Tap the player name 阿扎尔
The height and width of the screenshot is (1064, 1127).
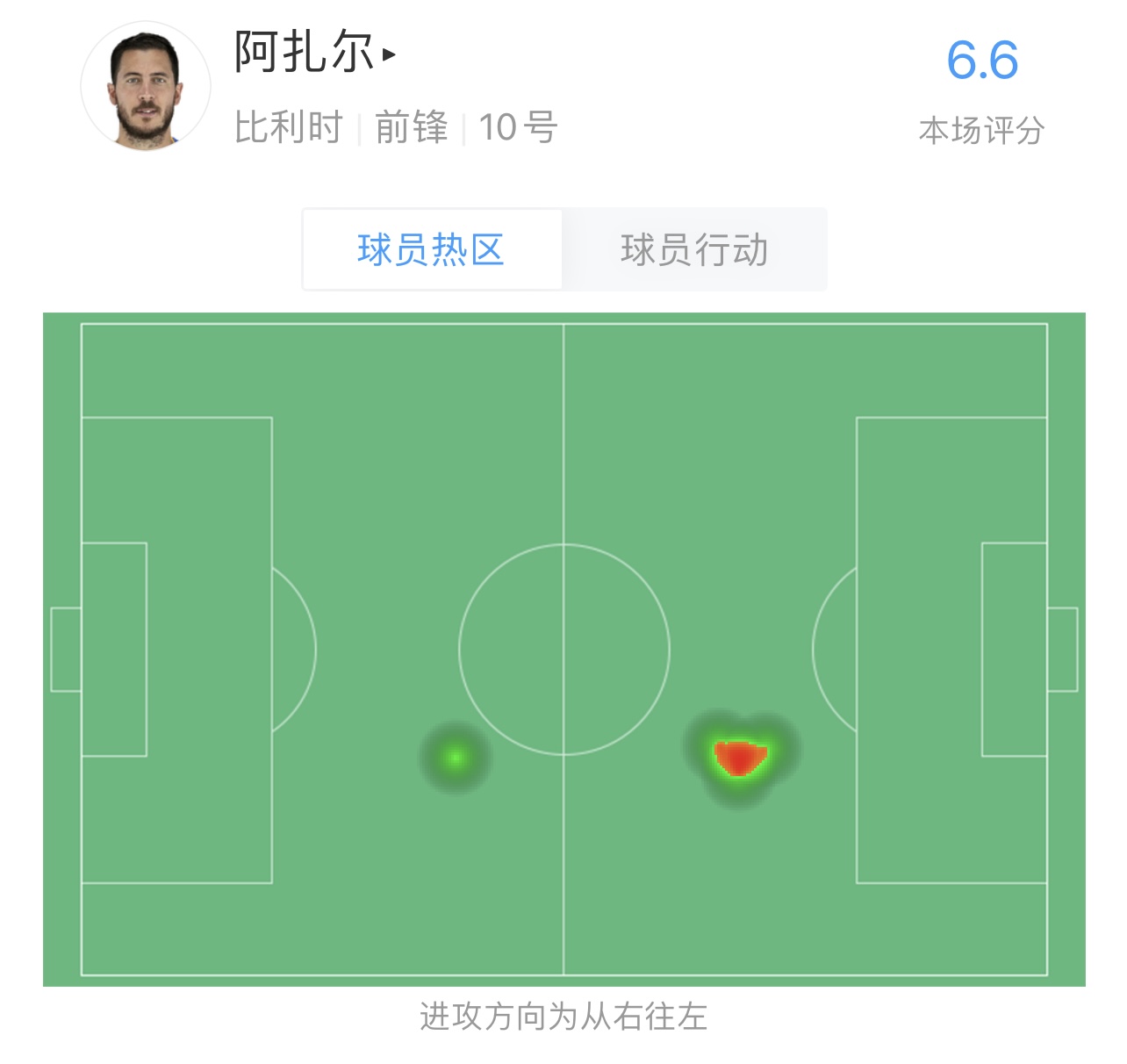coord(304,52)
